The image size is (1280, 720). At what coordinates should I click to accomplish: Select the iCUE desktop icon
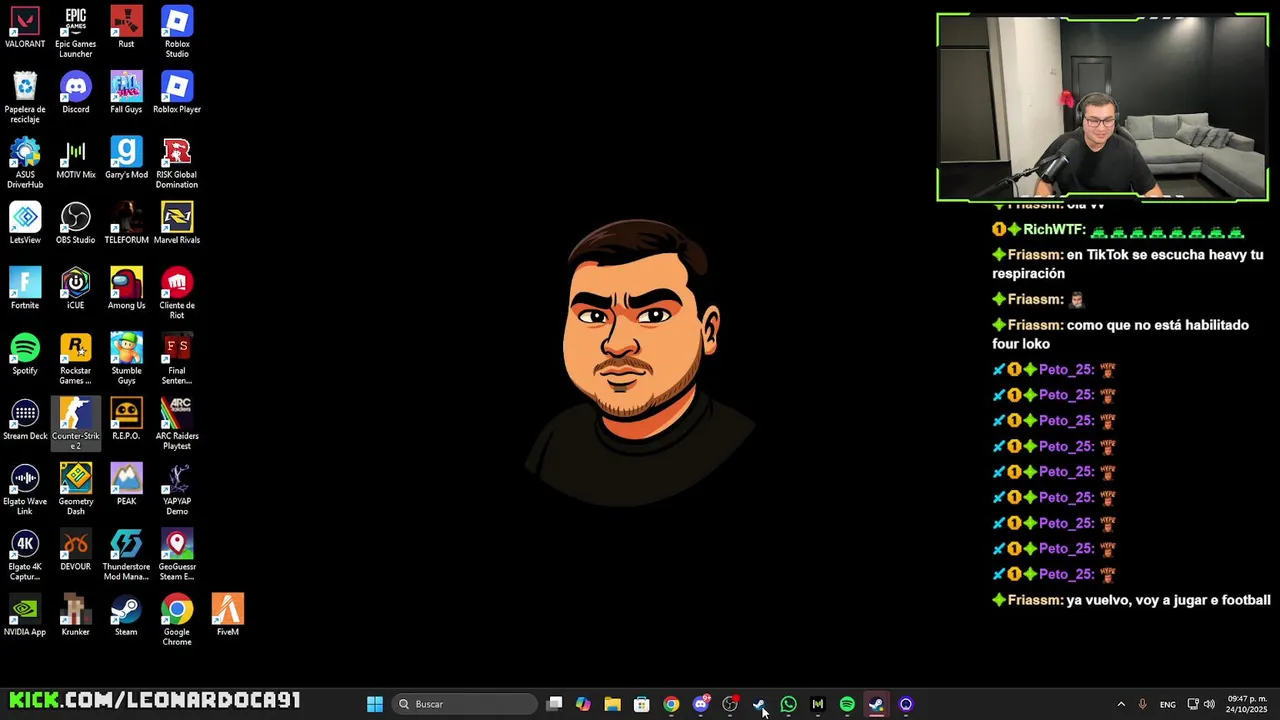pos(76,289)
